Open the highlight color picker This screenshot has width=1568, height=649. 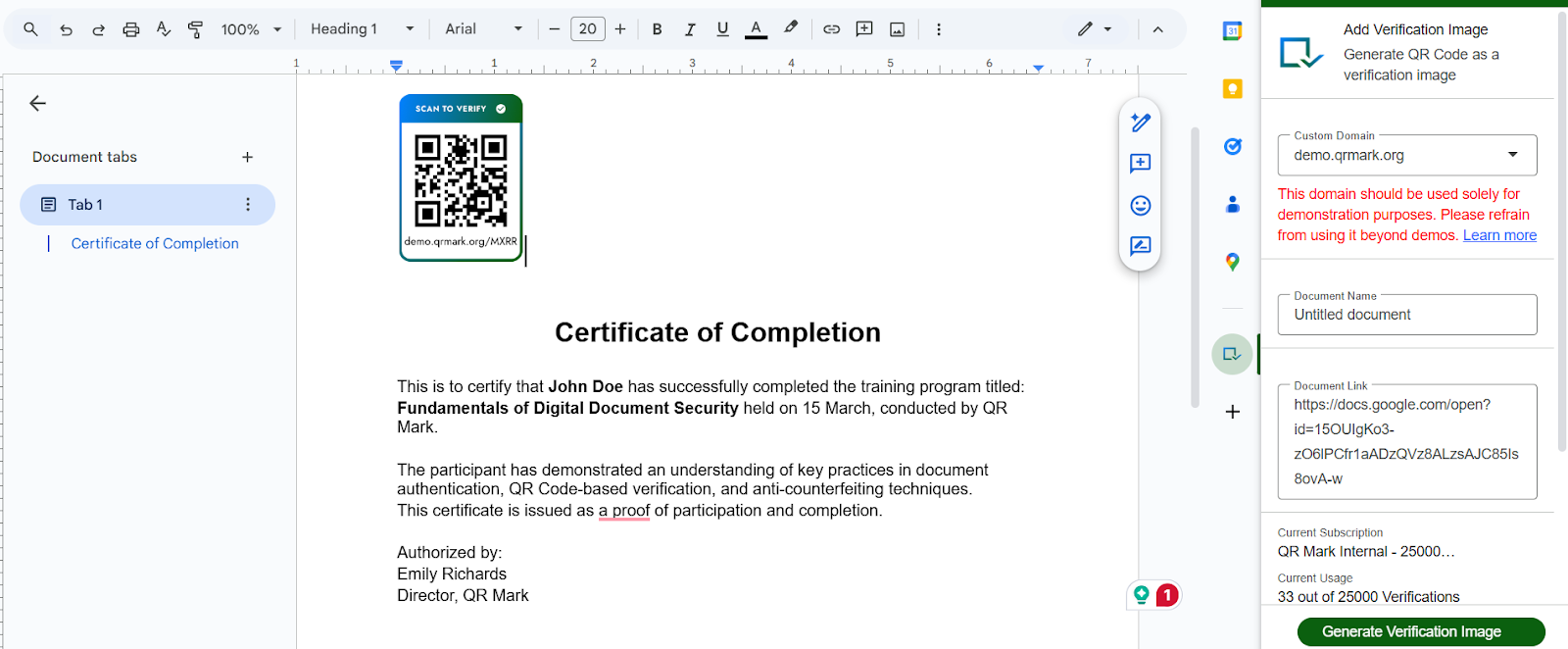point(791,28)
